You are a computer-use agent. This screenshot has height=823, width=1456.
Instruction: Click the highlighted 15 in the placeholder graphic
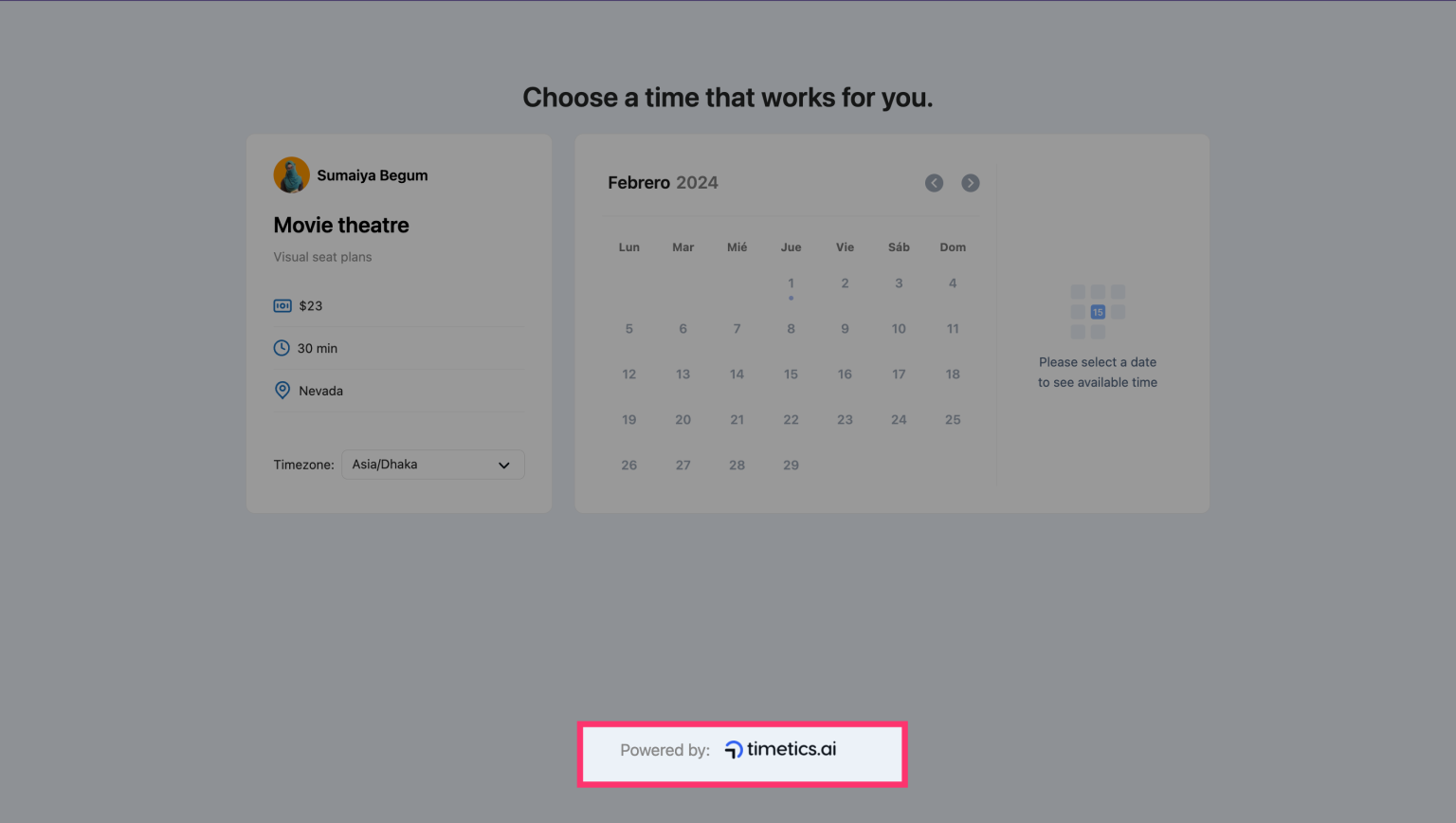pos(1098,311)
